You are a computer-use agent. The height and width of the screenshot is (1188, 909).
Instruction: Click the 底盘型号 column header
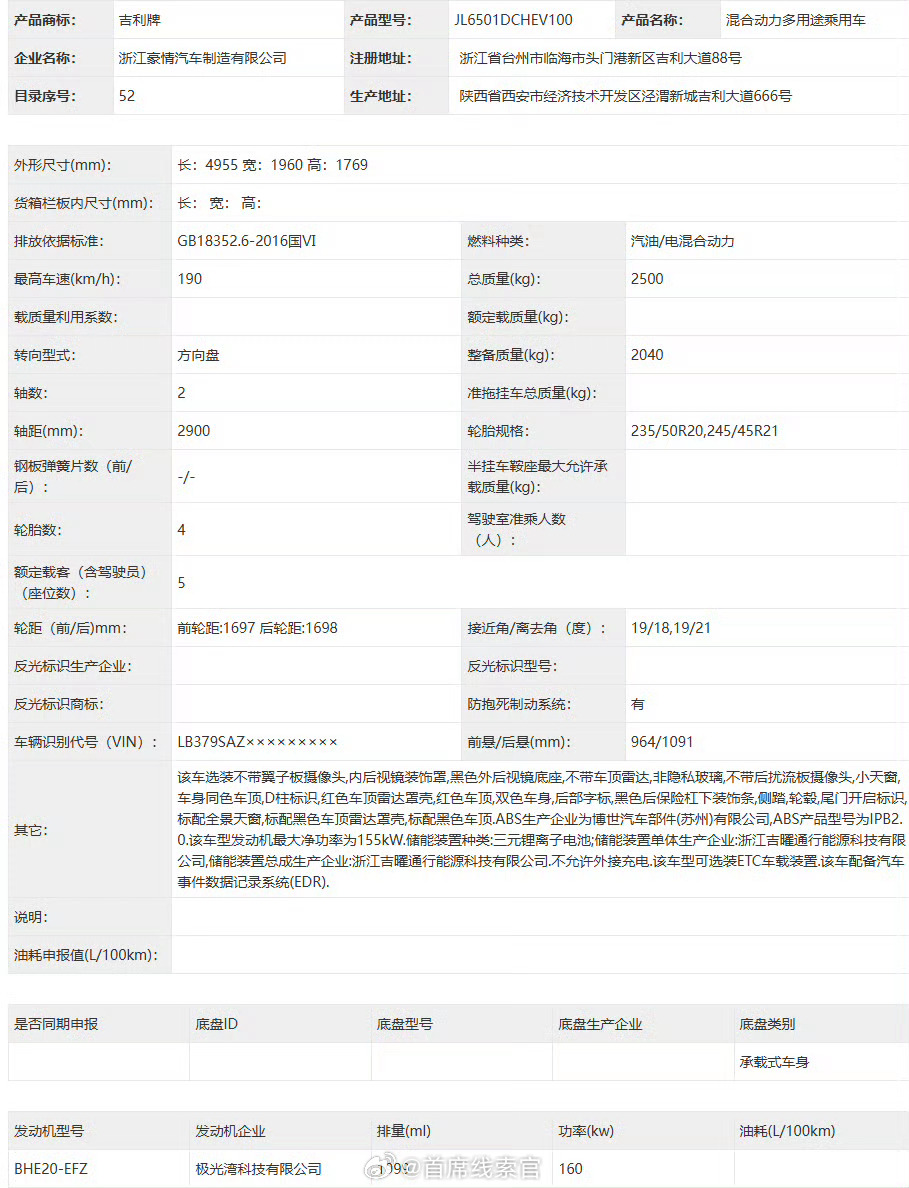pyautogui.click(x=405, y=1024)
